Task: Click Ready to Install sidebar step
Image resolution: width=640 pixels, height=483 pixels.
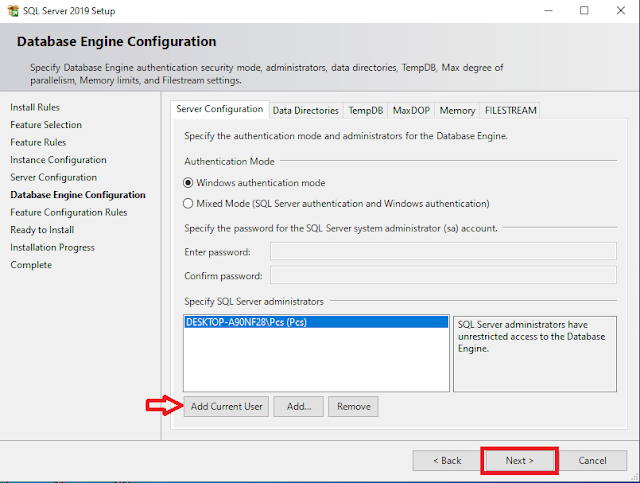Action: (x=42, y=230)
